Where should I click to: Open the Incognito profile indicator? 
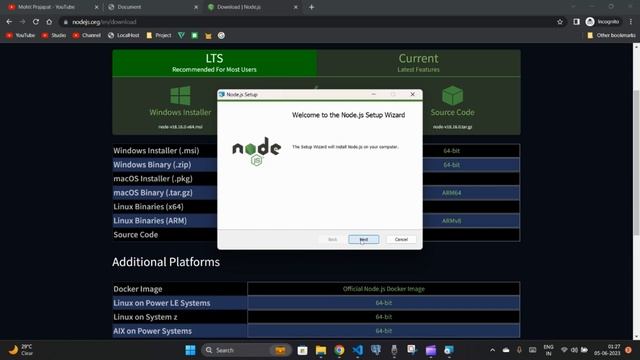pyautogui.click(x=602, y=22)
